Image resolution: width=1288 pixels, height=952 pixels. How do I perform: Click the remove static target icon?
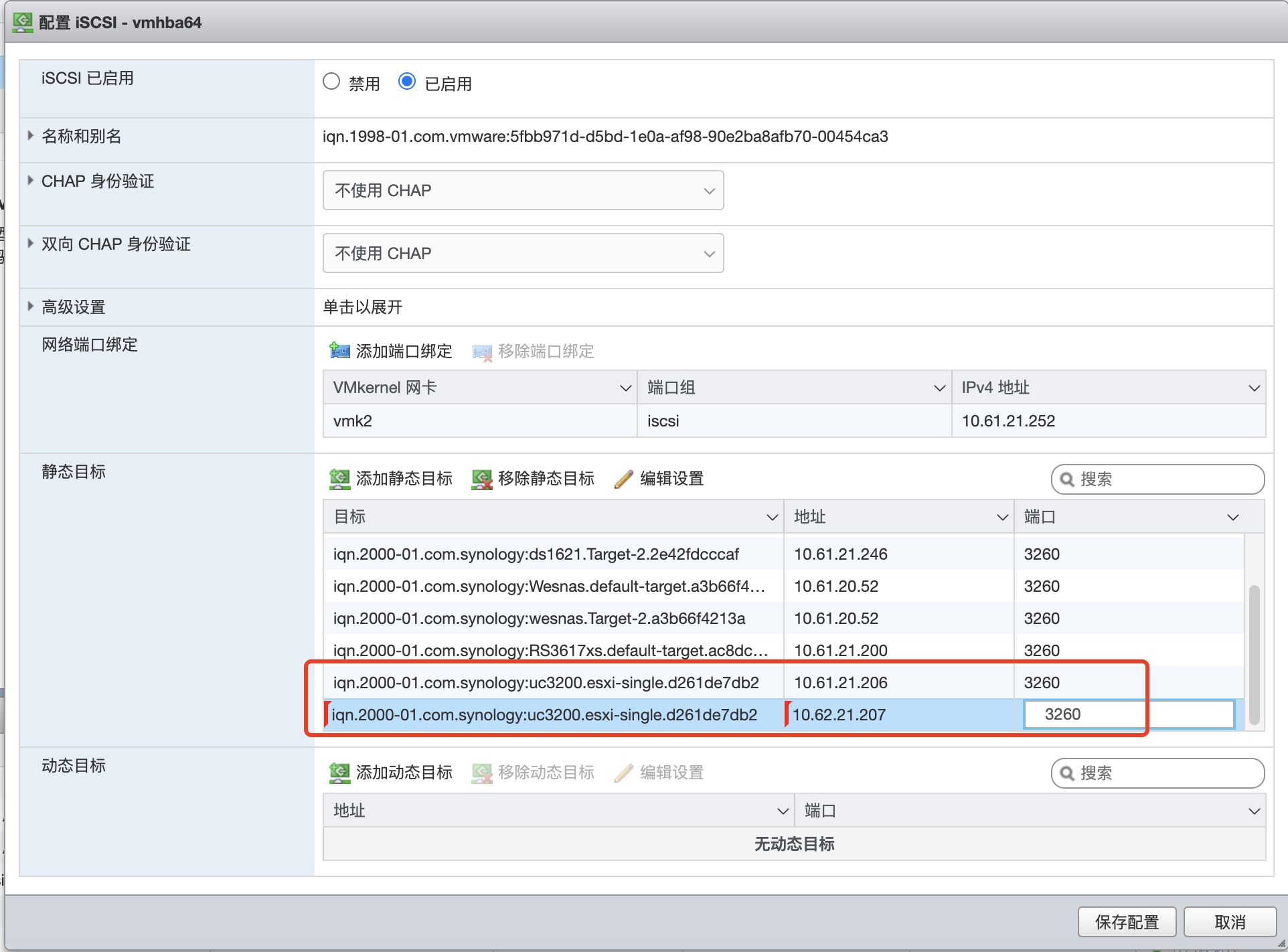coord(482,479)
